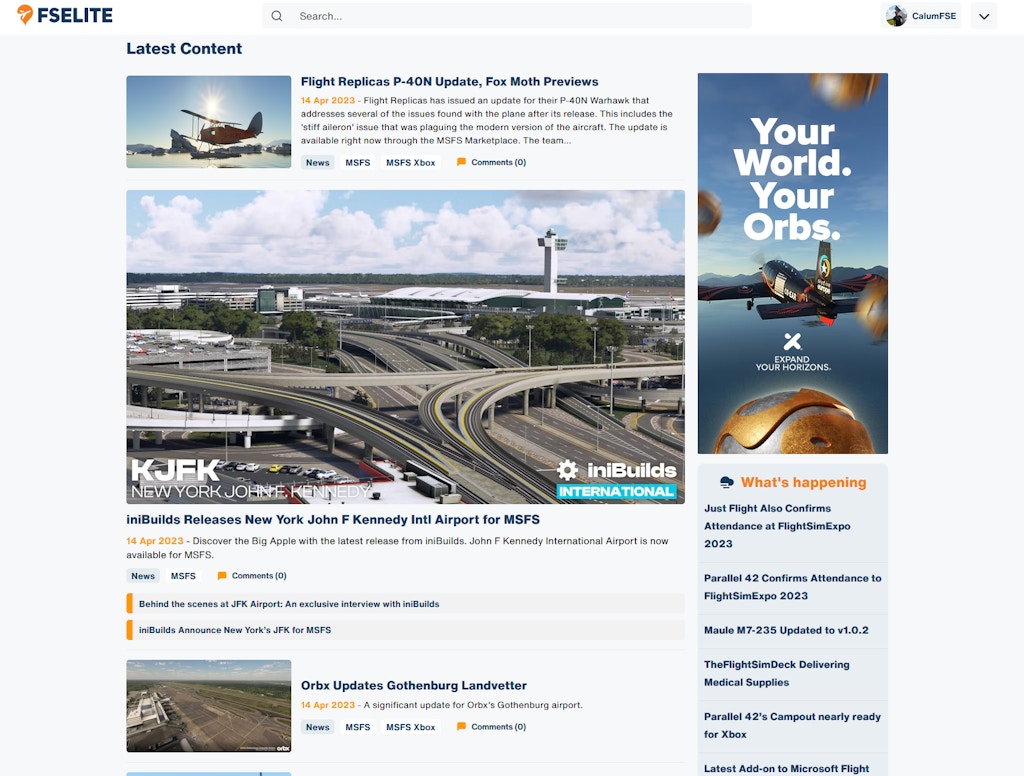
Task: Select MSFS Xbox tag on P-40N article
Action: (x=411, y=162)
